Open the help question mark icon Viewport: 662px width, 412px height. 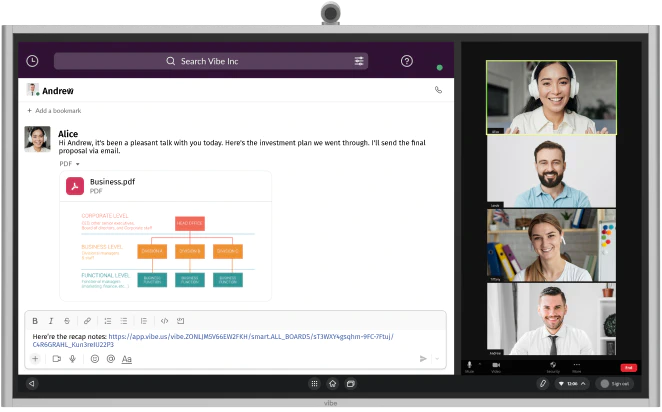tap(407, 61)
